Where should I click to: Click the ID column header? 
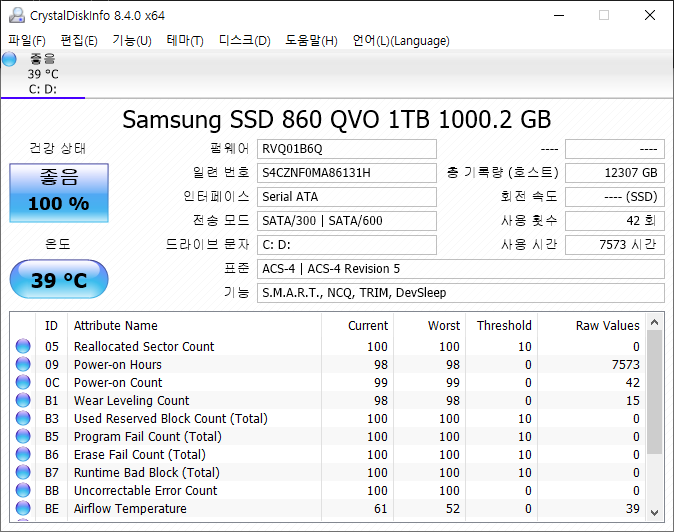point(51,326)
